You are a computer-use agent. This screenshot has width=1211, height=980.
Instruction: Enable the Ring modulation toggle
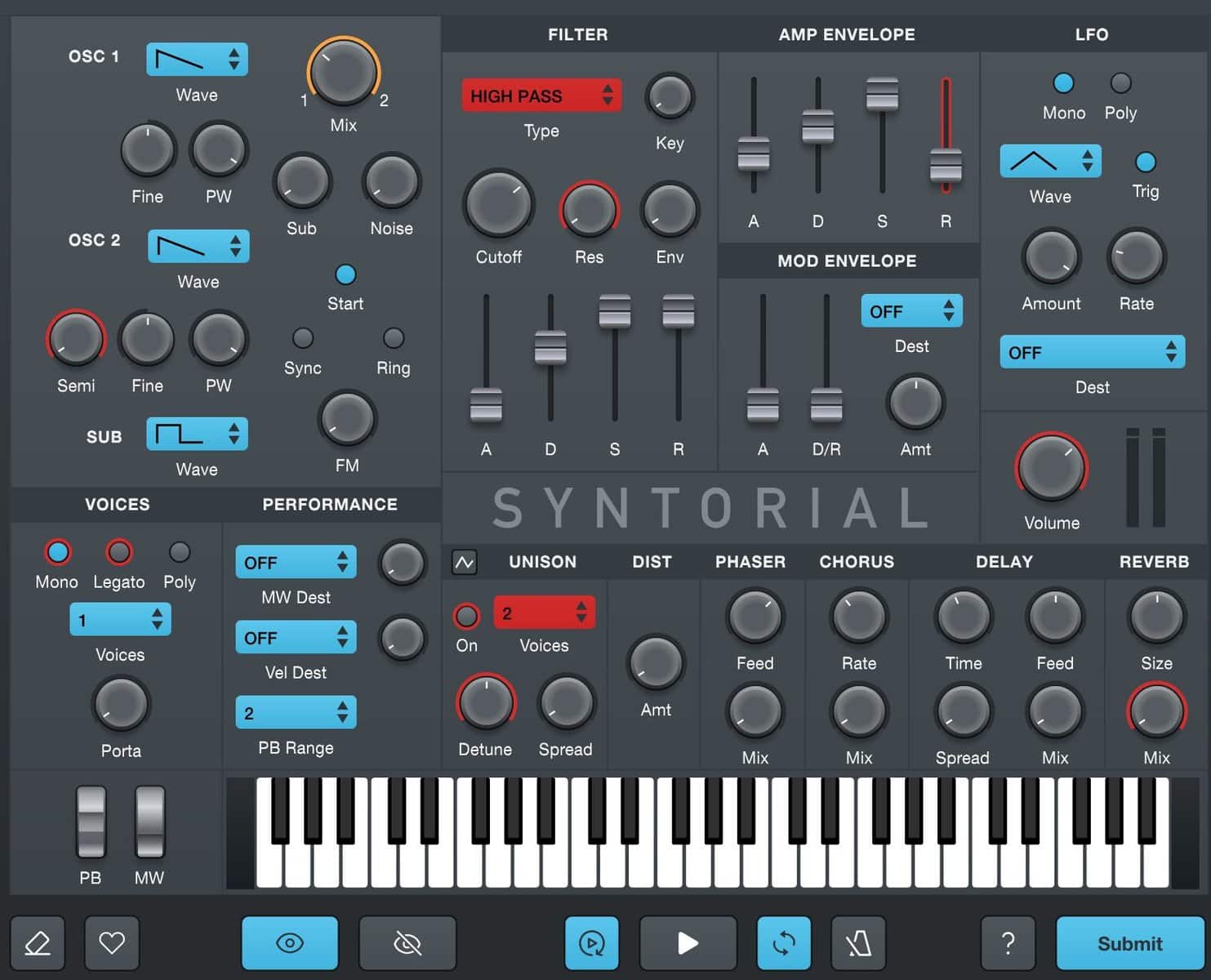394,337
